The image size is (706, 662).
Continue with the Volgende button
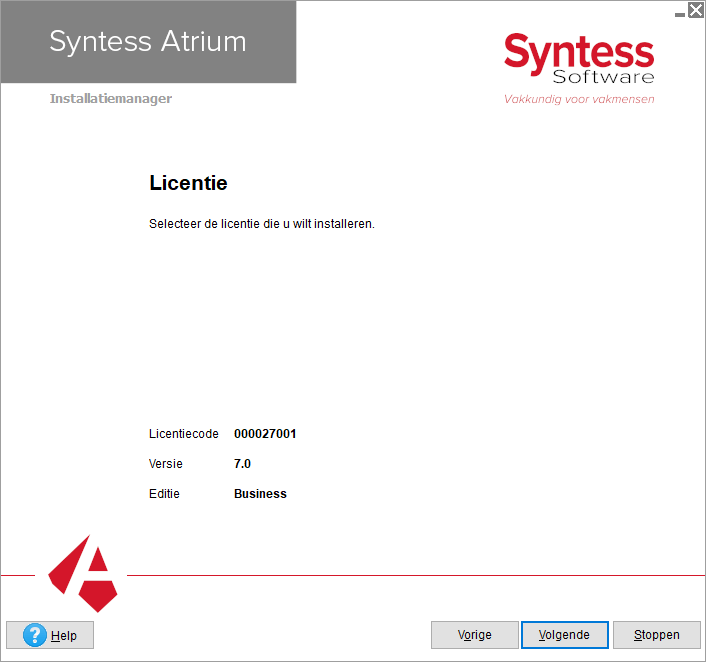(x=565, y=635)
